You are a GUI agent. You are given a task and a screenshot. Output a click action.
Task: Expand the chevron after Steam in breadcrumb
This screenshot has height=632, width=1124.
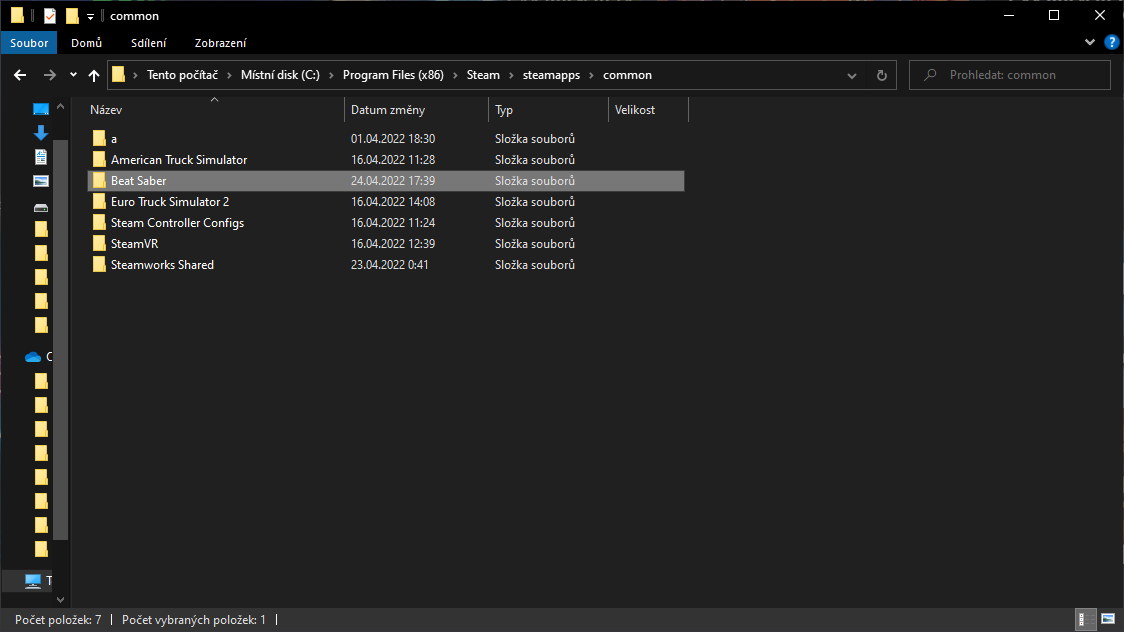511,75
